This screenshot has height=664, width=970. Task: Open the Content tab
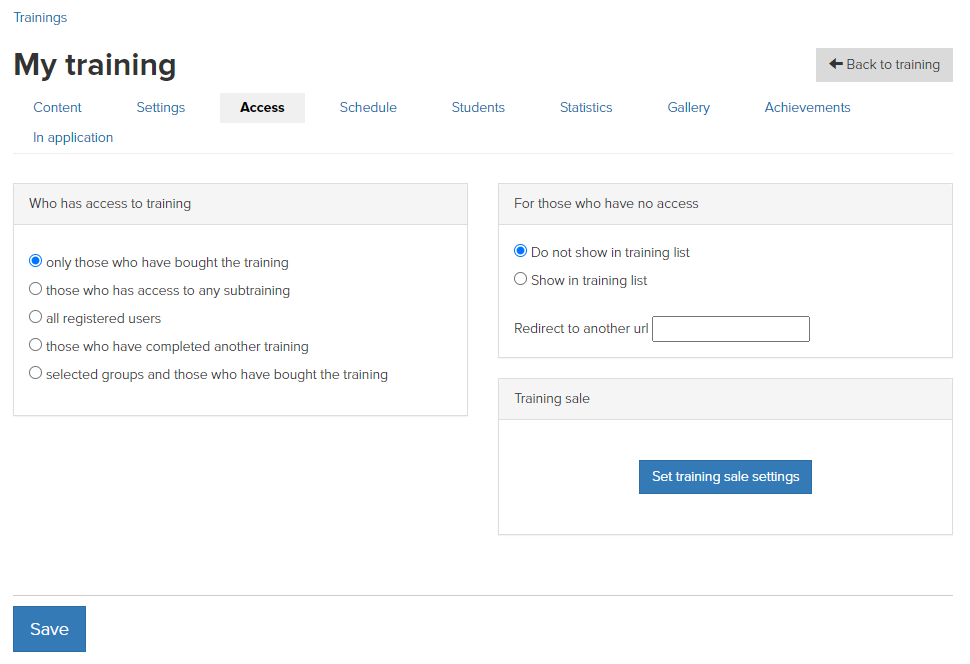click(57, 108)
